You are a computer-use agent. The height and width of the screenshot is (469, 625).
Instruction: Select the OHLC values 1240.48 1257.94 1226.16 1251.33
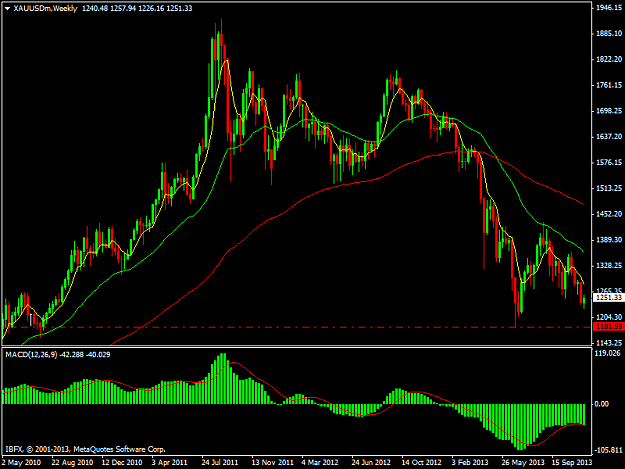point(137,8)
